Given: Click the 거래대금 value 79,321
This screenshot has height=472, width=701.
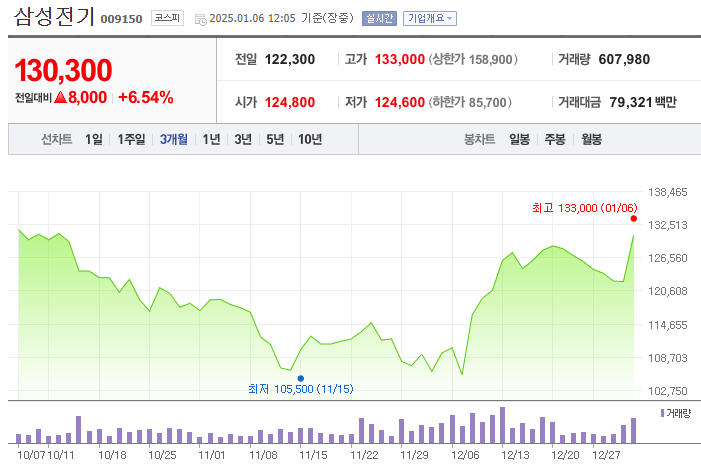Looking at the screenshot, I should 631,102.
